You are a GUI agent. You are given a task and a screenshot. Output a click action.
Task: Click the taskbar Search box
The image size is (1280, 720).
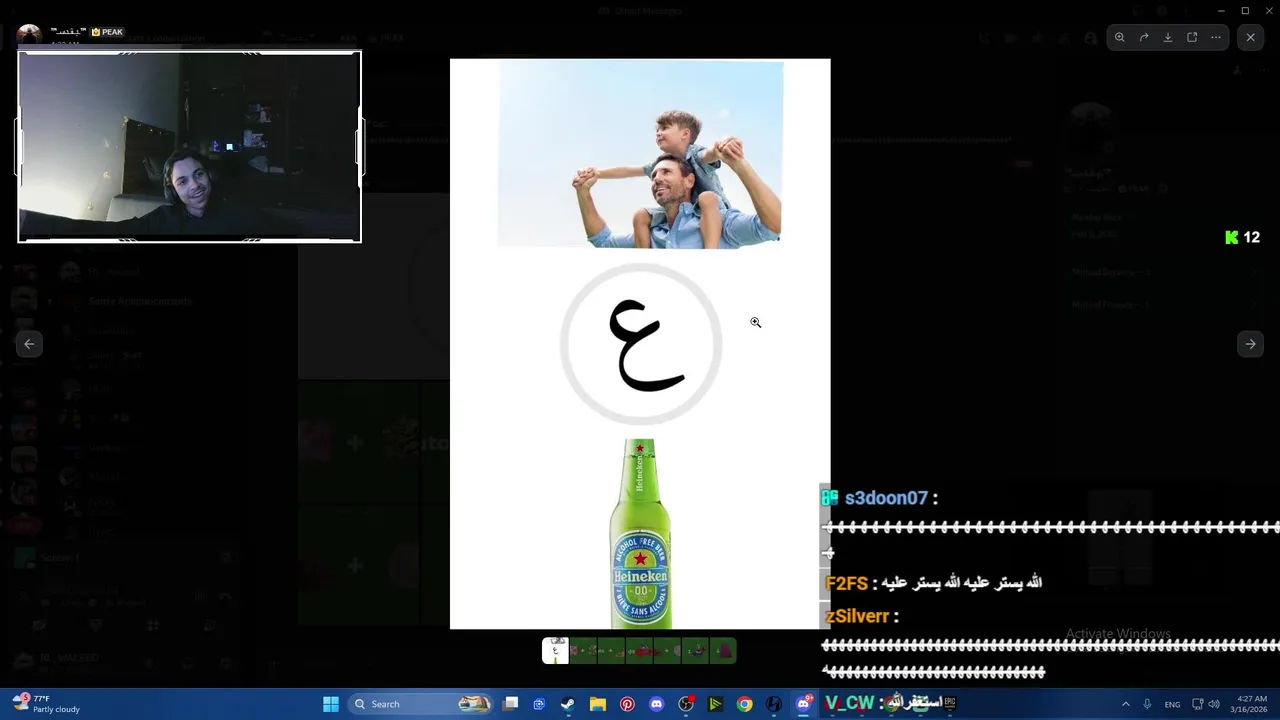click(420, 704)
